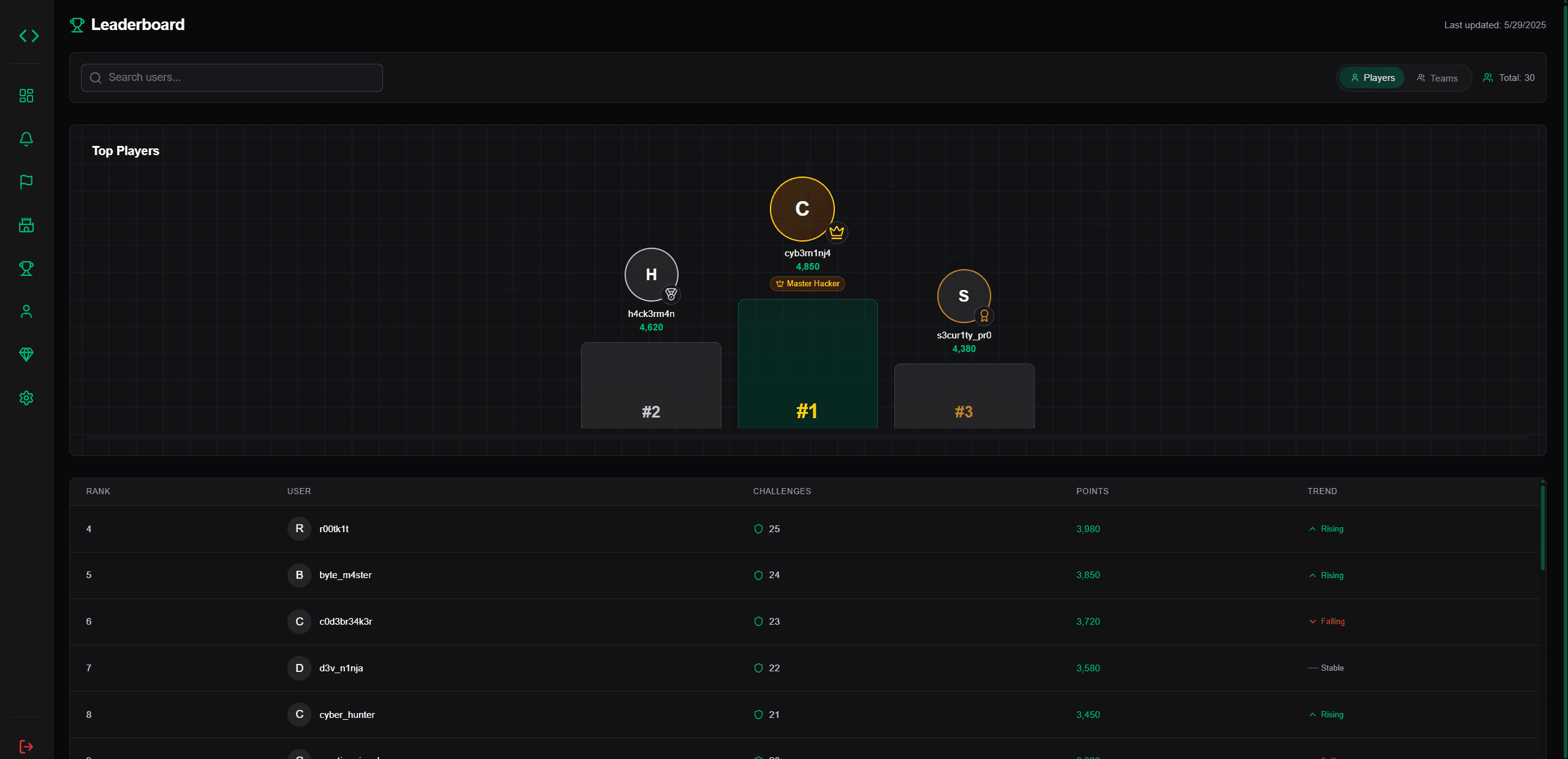
Task: Click byte_m4ster B avatar
Action: (299, 575)
